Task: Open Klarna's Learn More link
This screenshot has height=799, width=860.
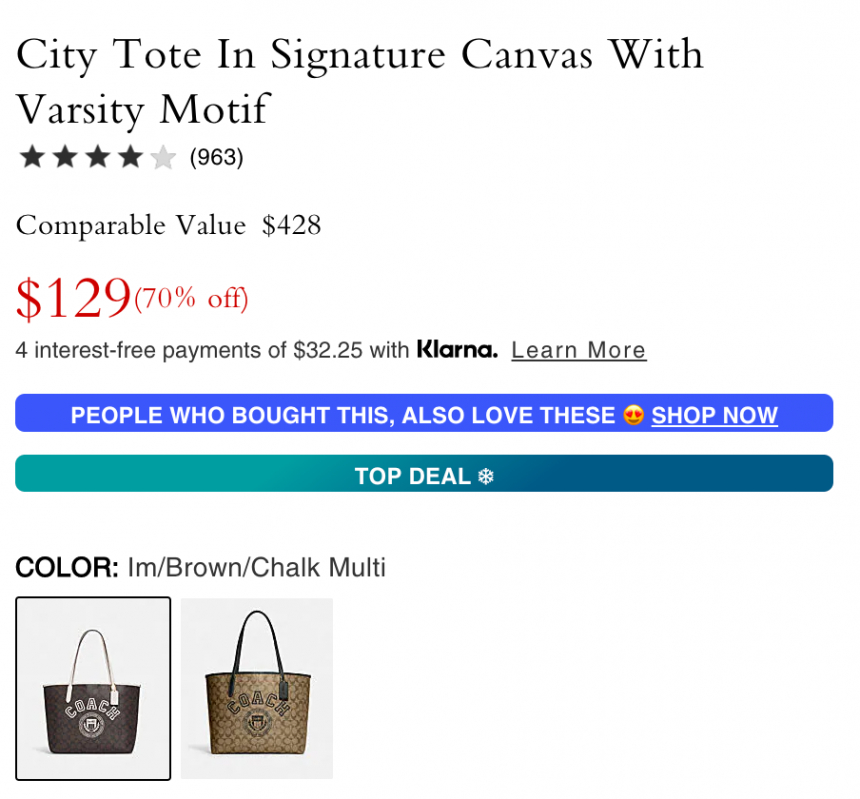Action: click(x=578, y=351)
